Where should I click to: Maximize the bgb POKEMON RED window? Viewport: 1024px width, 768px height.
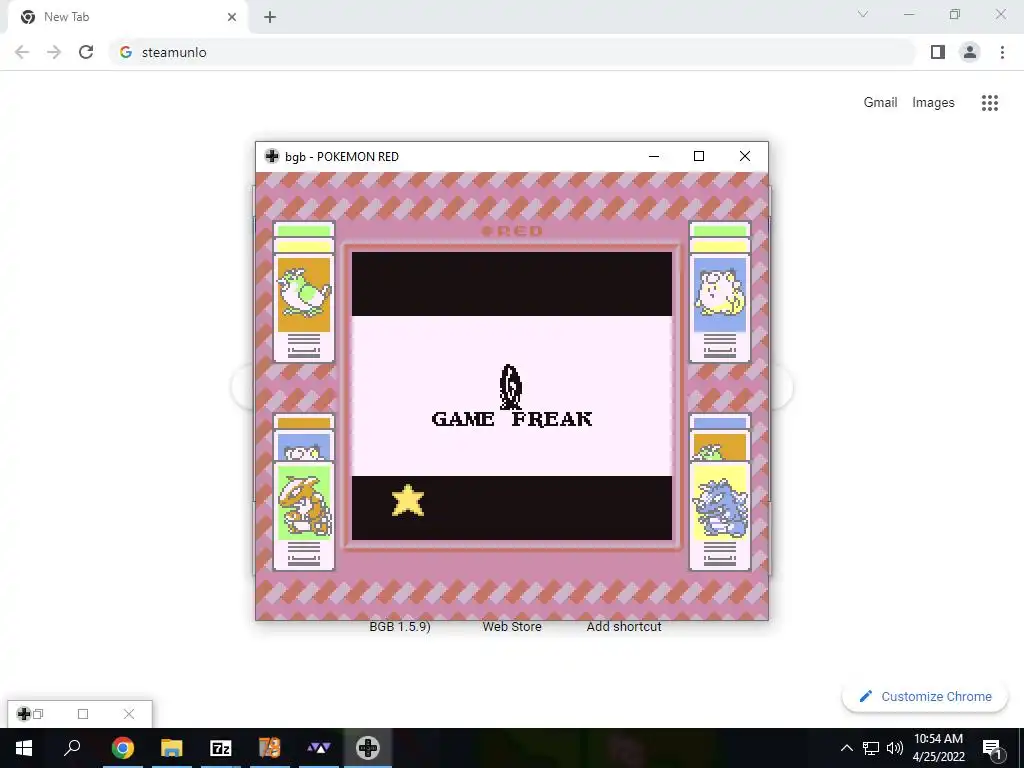click(699, 156)
